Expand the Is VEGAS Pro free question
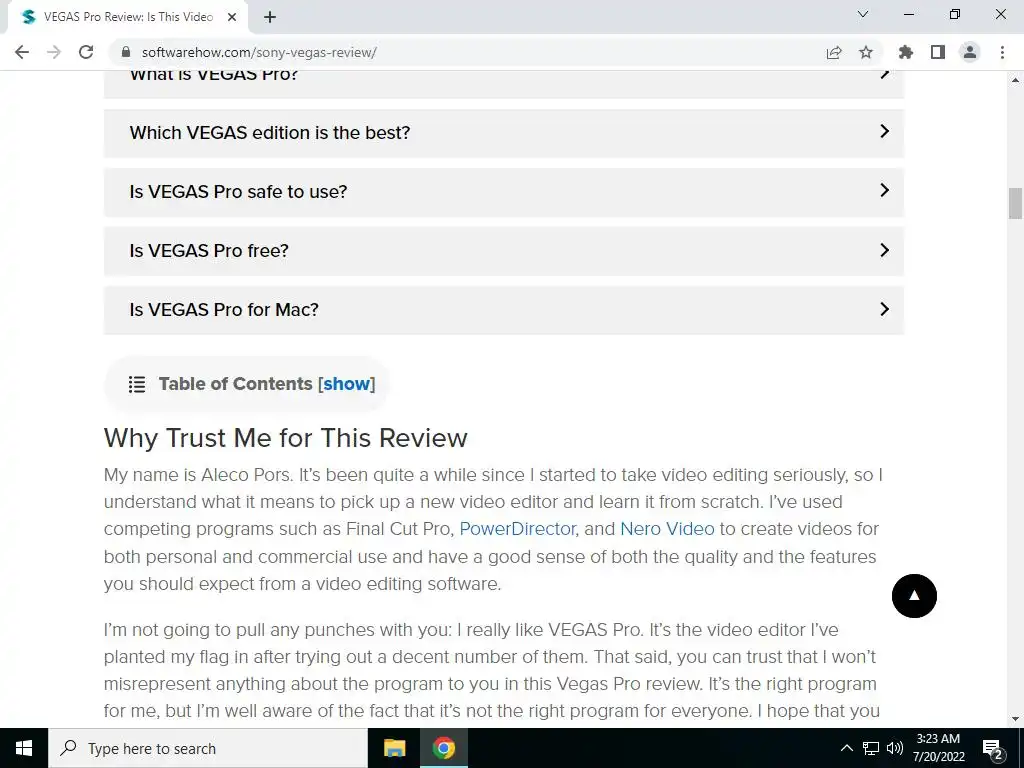The image size is (1024, 768). [x=504, y=251]
